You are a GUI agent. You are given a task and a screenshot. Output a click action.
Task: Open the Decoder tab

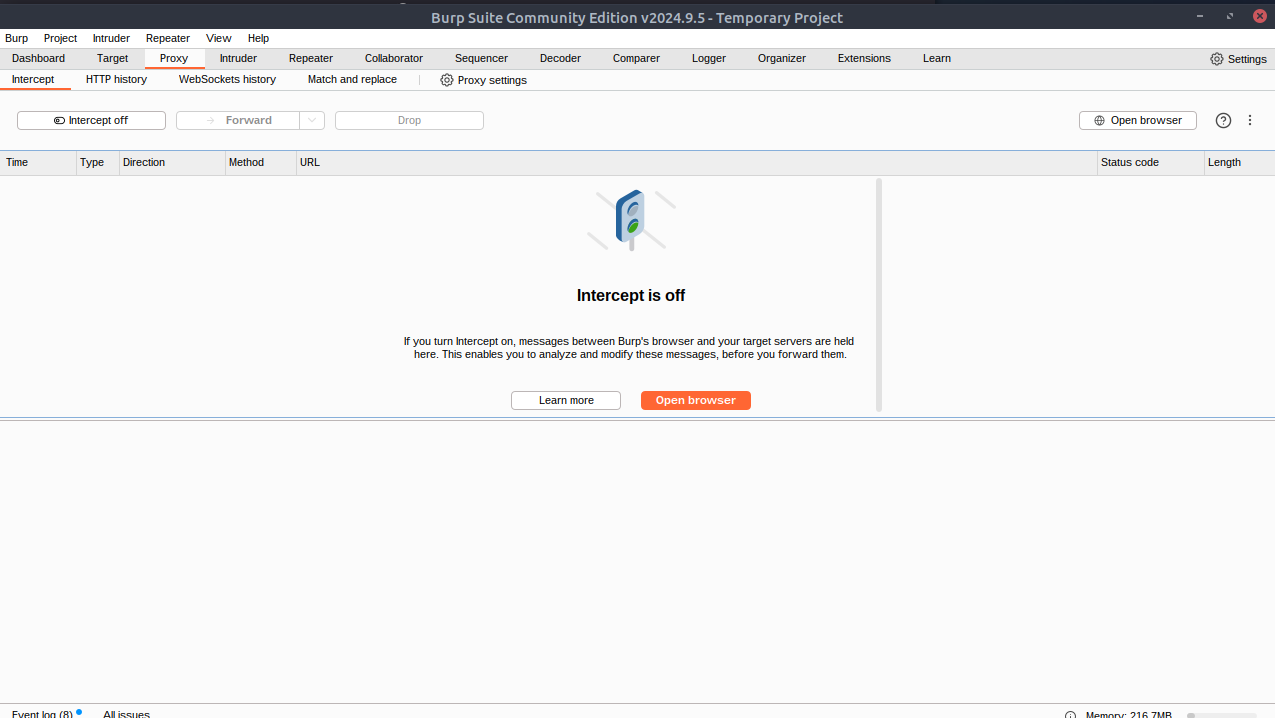(560, 58)
